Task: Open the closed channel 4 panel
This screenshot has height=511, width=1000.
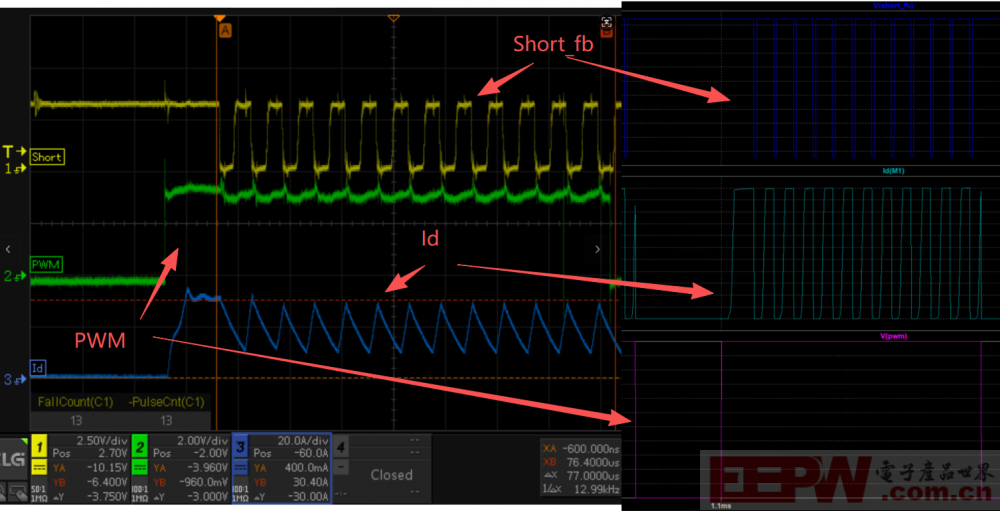Action: [391, 474]
